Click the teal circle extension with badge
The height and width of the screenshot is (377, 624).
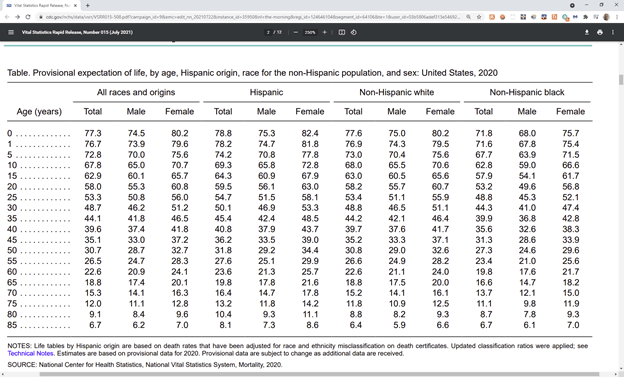565,17
